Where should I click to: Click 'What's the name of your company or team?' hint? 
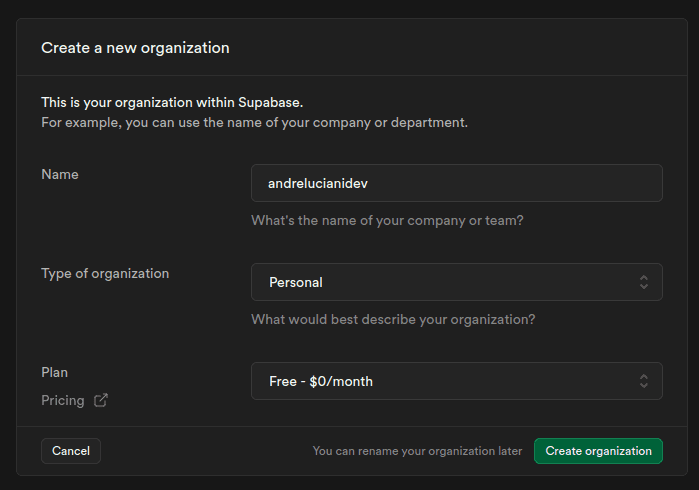(387, 220)
